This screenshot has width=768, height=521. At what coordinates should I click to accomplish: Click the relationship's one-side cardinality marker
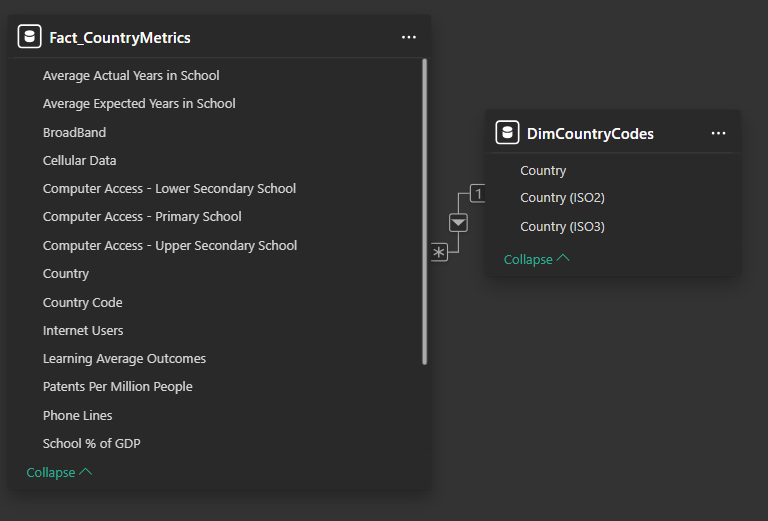478,194
